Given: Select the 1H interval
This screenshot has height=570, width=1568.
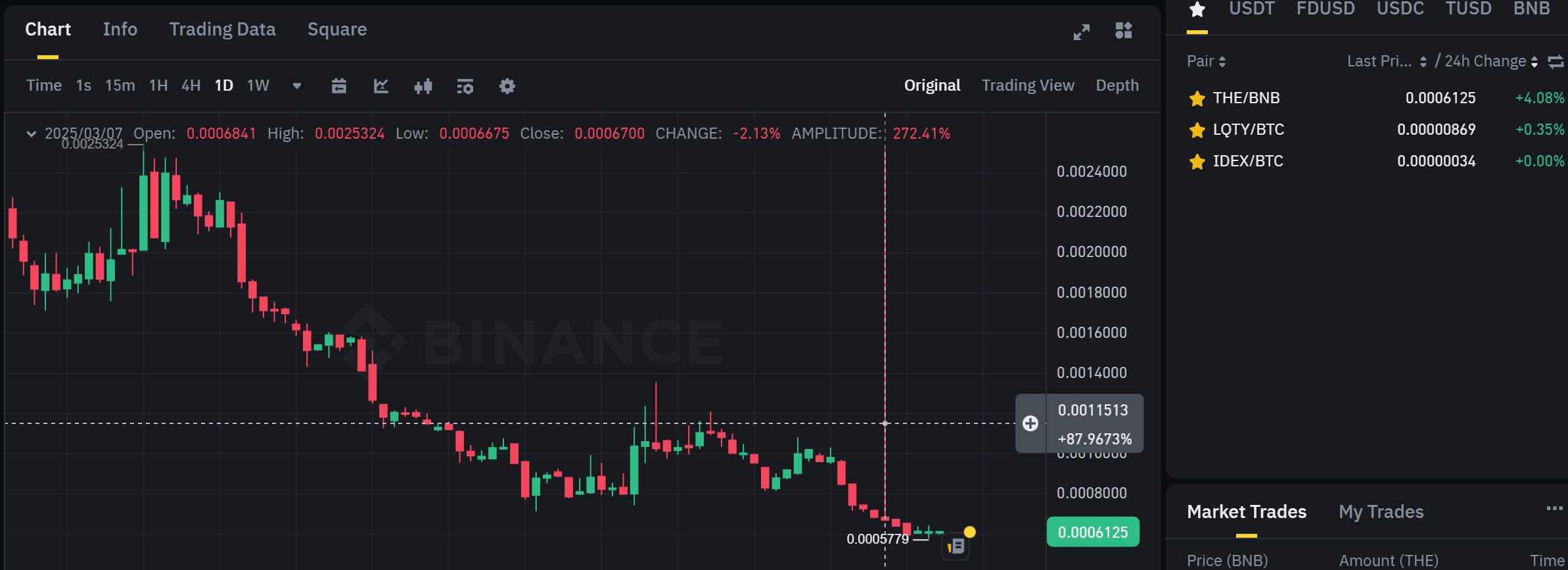Looking at the screenshot, I should click(x=158, y=85).
